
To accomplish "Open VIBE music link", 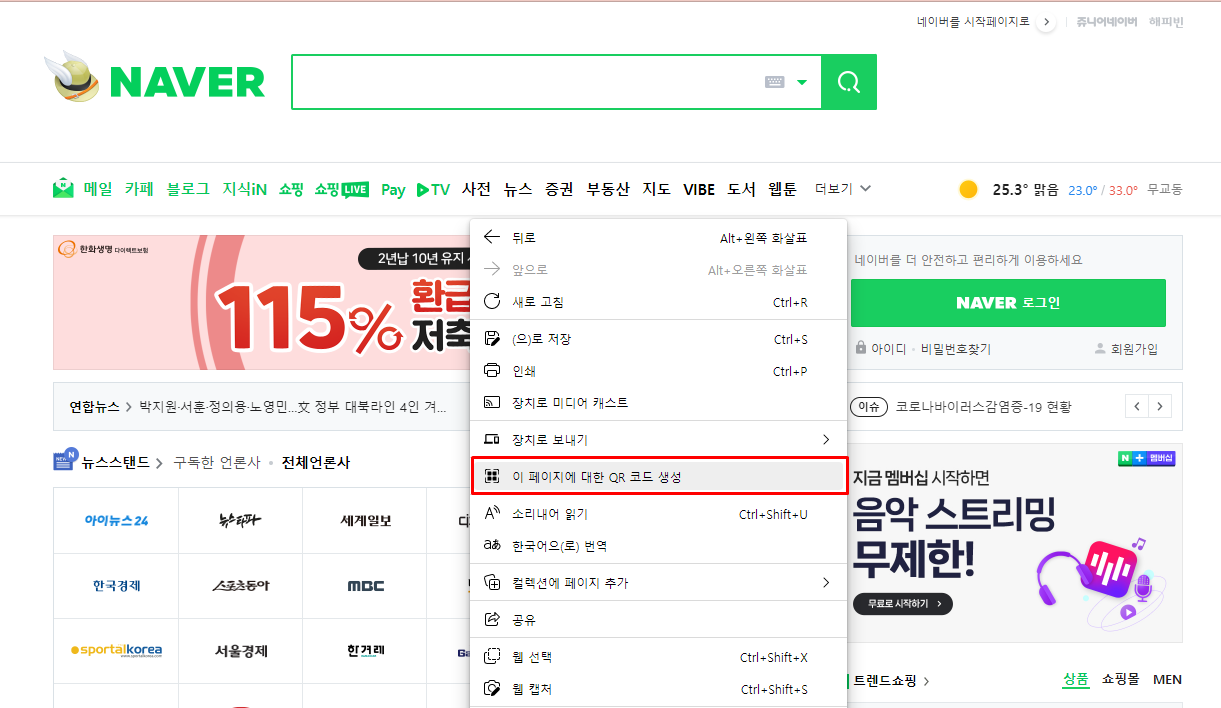I will coord(699,189).
